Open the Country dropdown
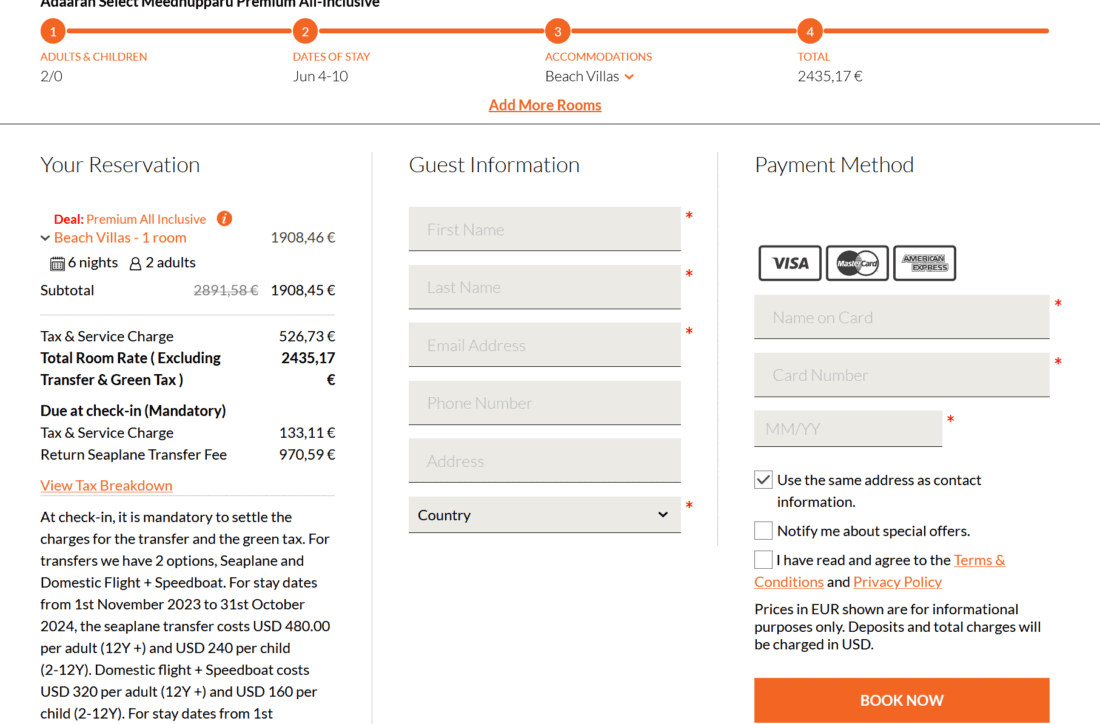1100x724 pixels. tap(544, 515)
